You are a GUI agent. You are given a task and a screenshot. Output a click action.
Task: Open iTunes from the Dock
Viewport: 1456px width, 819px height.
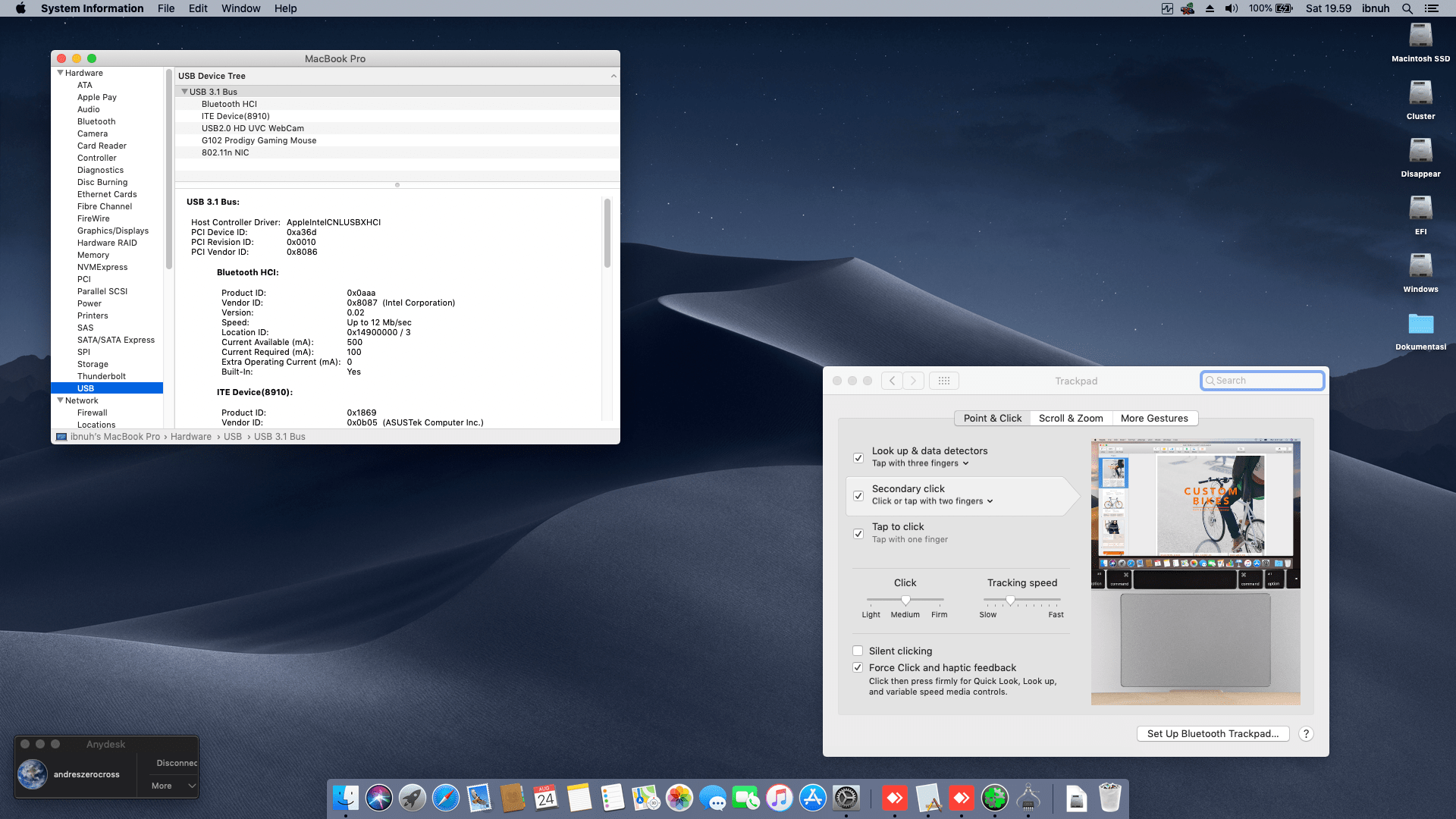pos(780,798)
